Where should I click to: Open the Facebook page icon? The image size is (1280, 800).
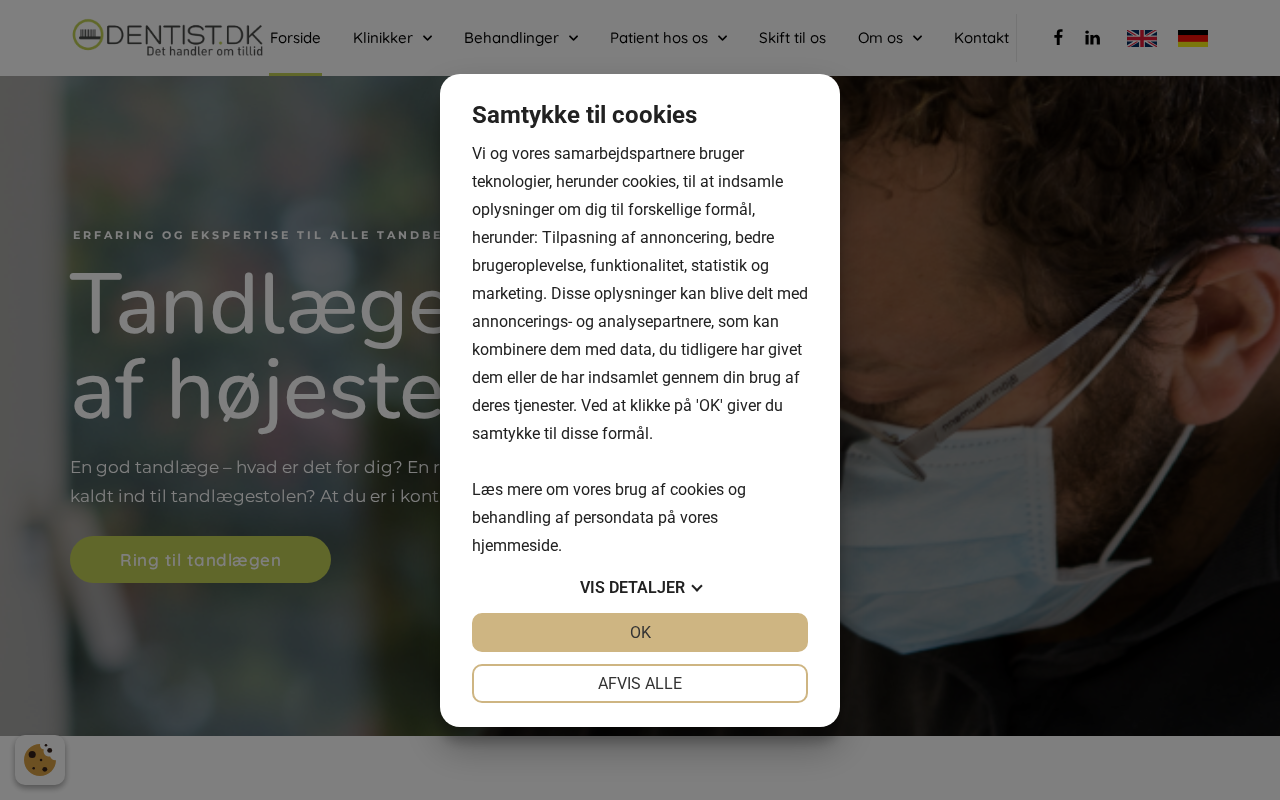(x=1058, y=37)
